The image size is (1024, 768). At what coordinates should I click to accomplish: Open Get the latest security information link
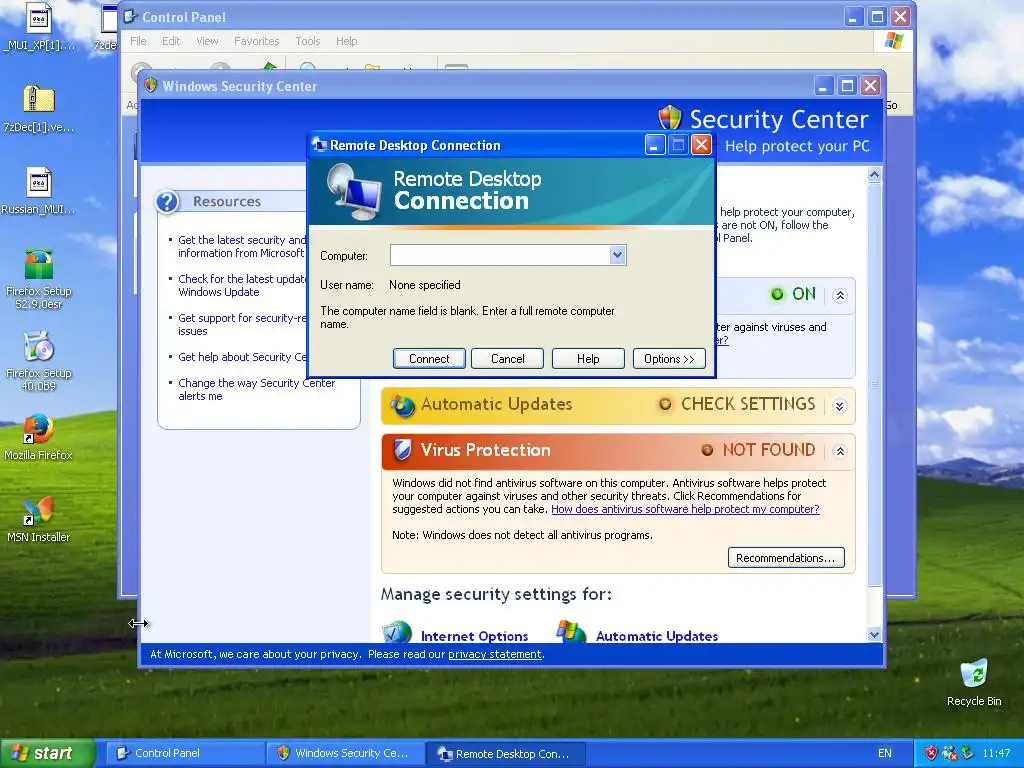[x=242, y=246]
